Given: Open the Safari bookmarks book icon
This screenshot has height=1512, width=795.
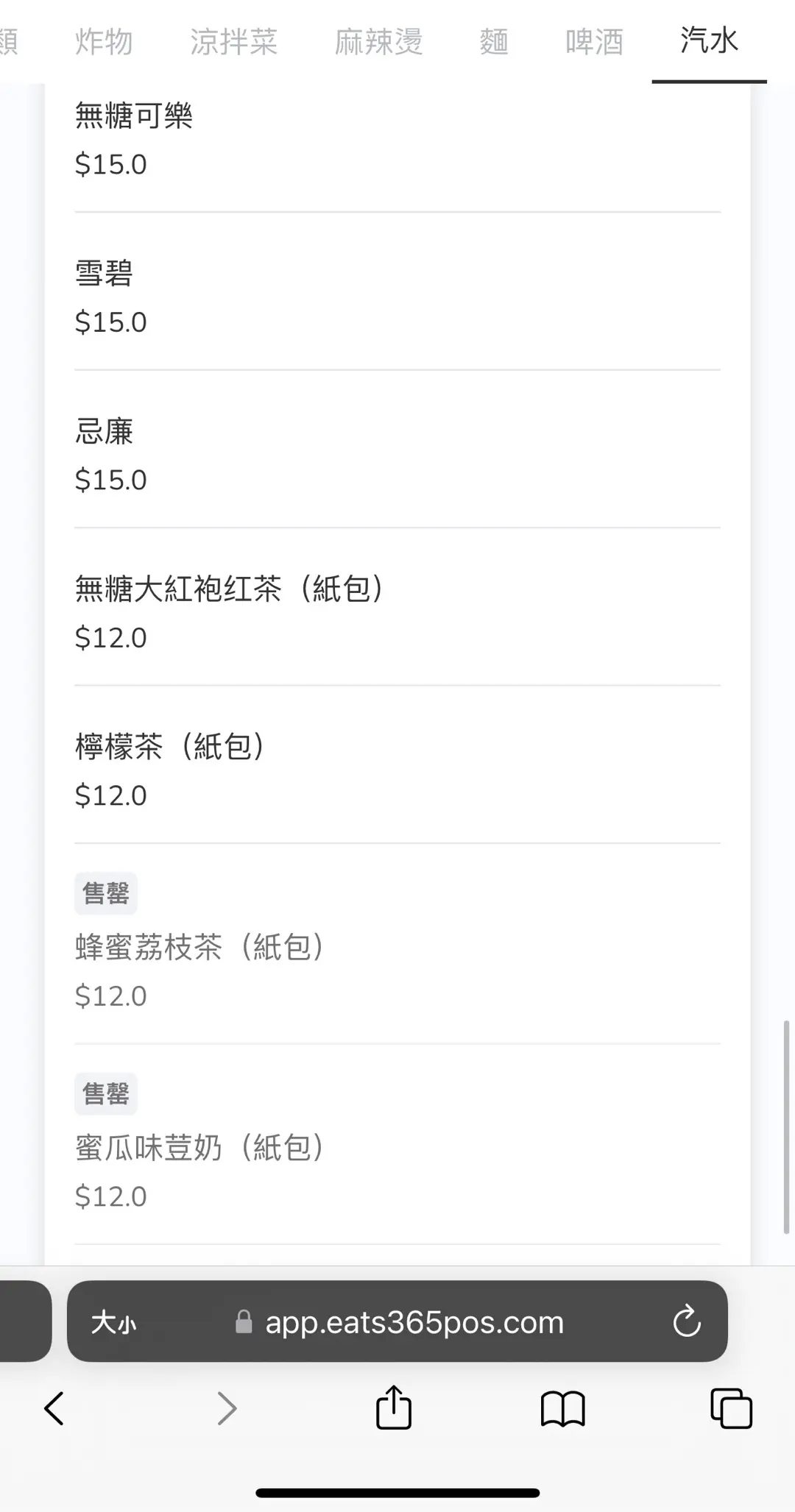Looking at the screenshot, I should [562, 1408].
